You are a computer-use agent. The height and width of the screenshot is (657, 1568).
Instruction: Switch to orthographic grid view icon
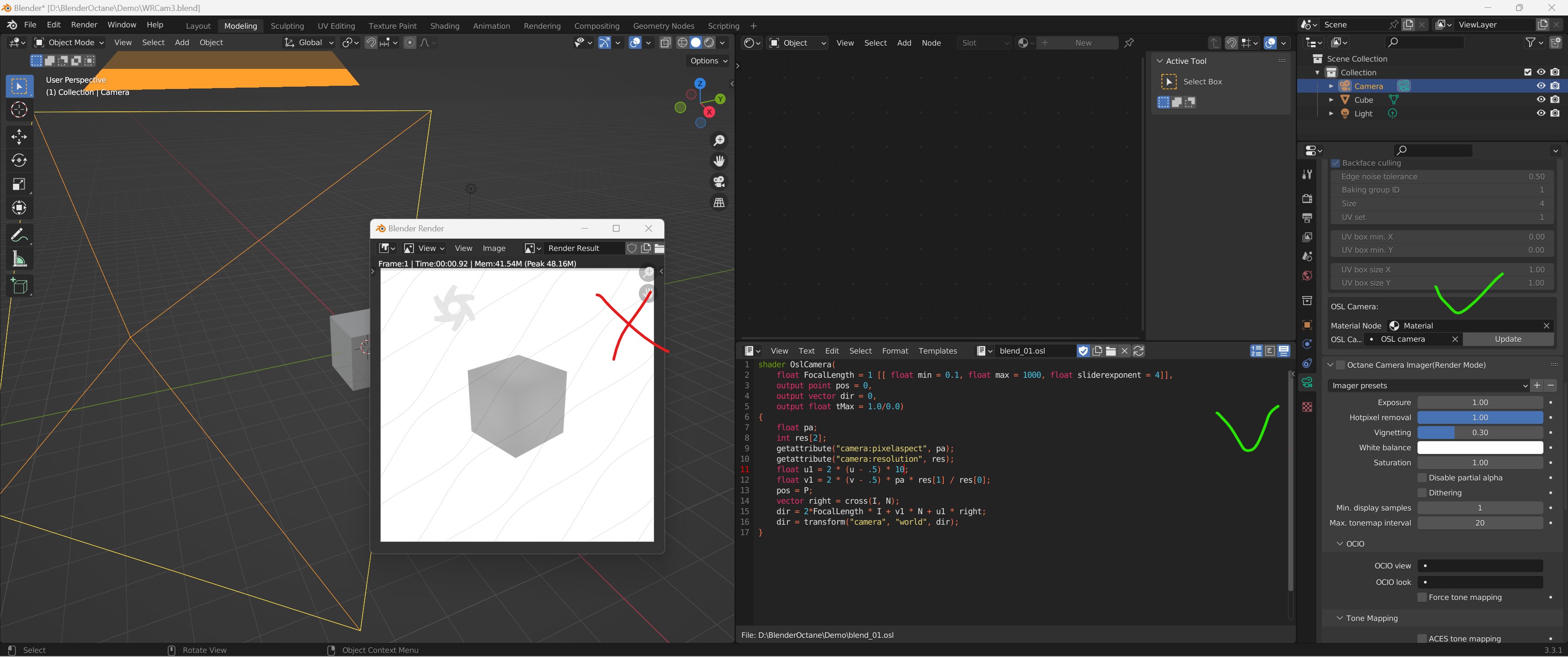click(719, 202)
